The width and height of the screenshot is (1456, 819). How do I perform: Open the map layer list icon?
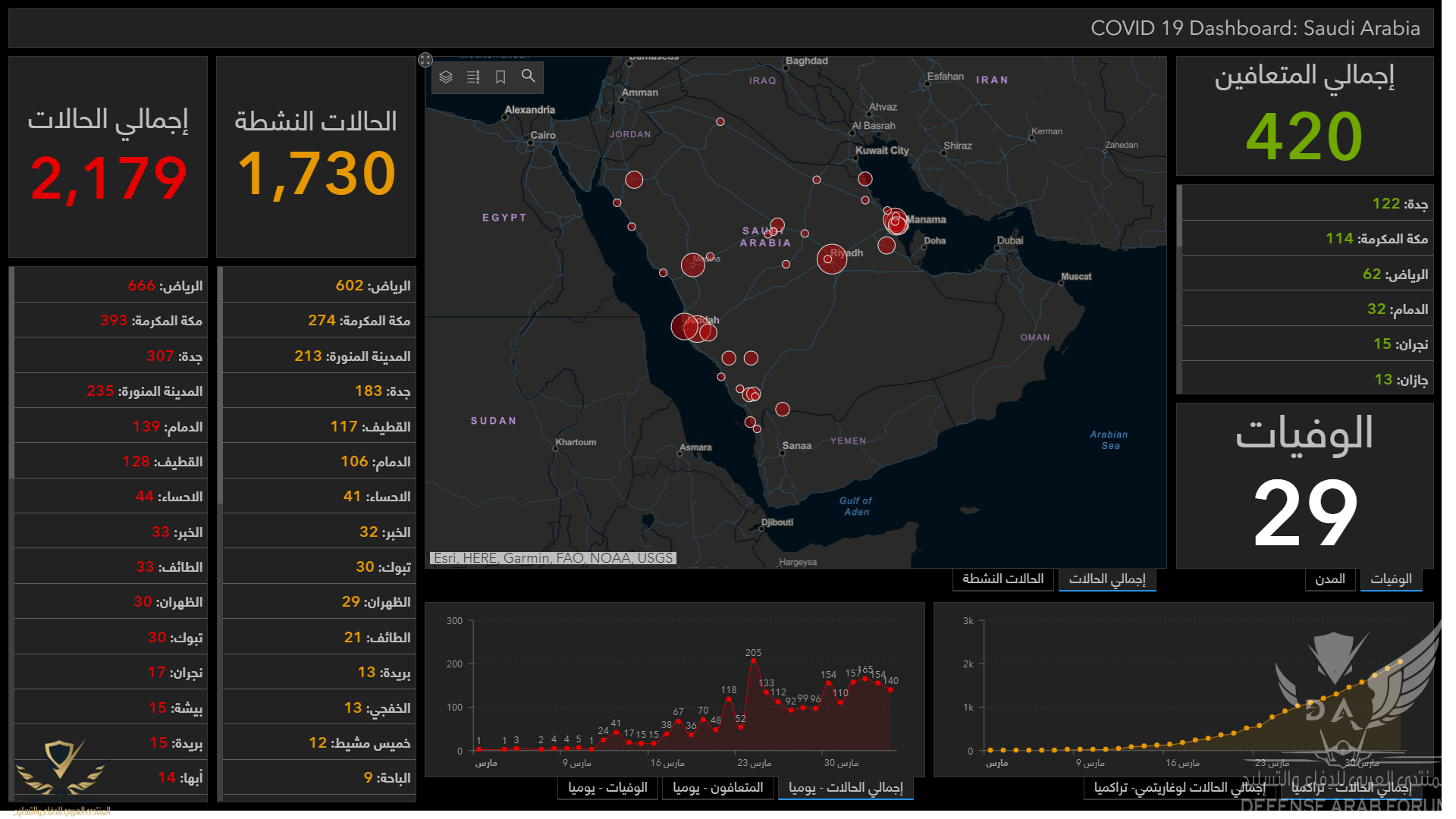[x=446, y=77]
